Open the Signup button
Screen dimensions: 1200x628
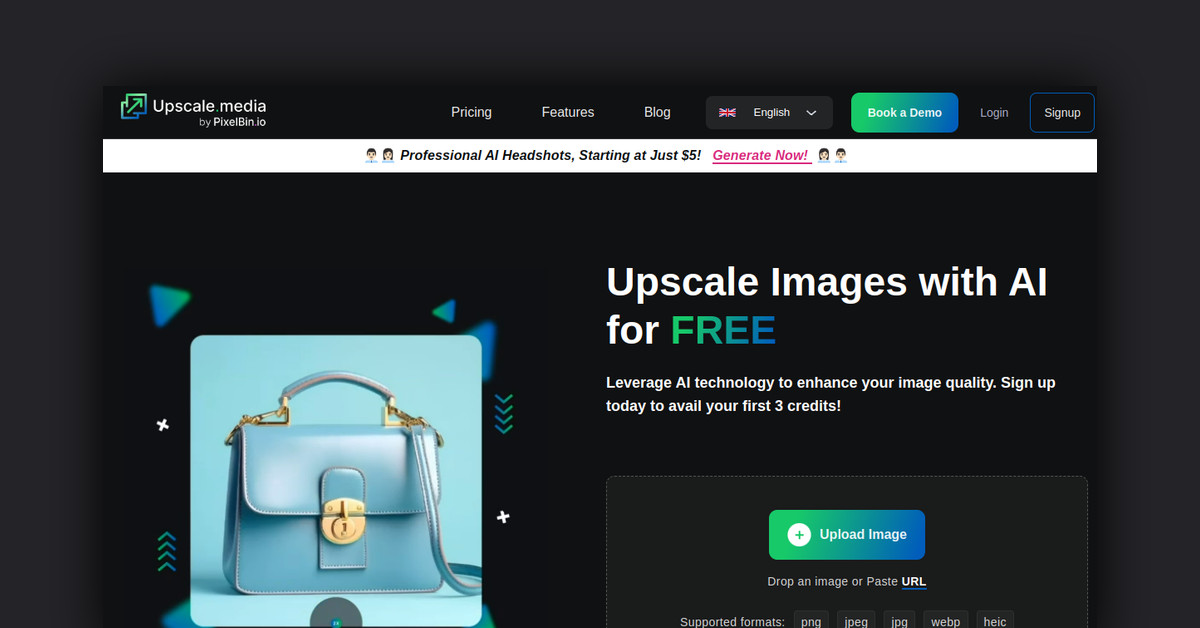coord(1062,112)
